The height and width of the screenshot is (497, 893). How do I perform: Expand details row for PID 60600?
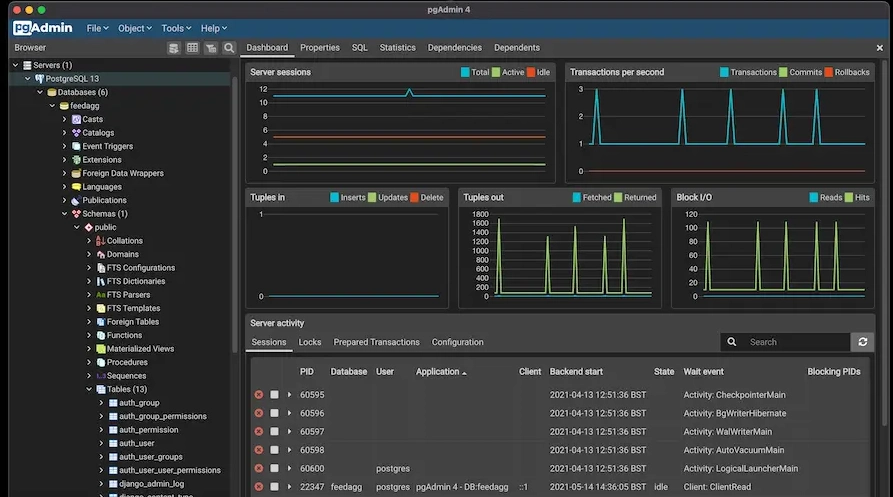[289, 468]
